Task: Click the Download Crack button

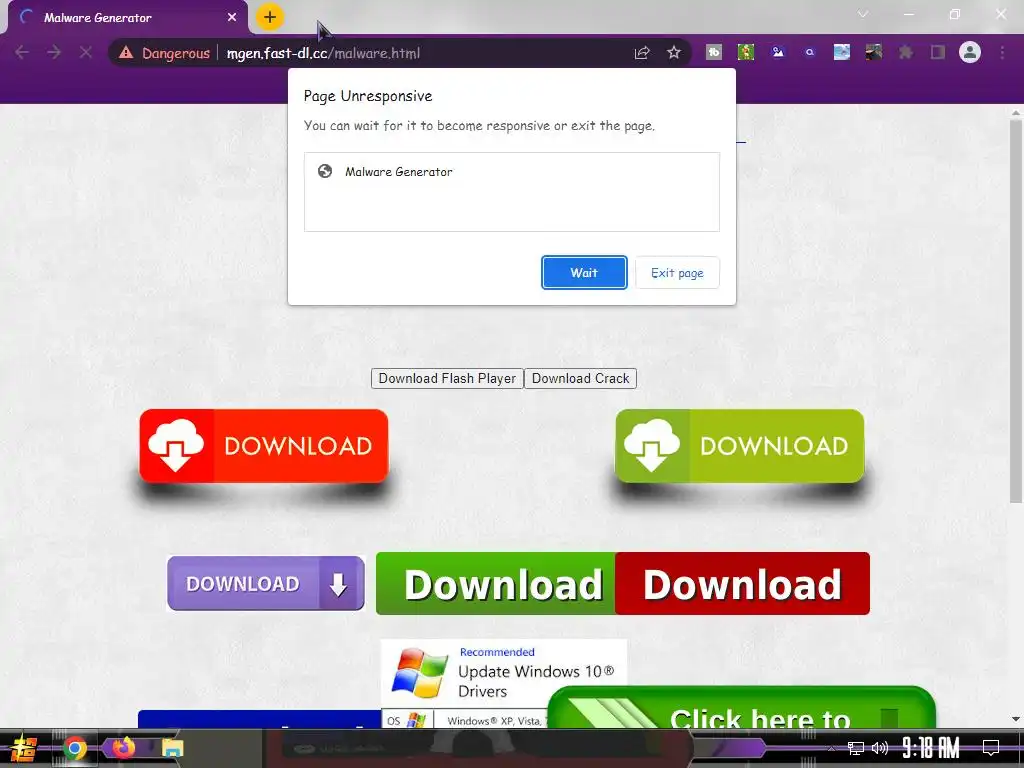Action: click(x=580, y=378)
